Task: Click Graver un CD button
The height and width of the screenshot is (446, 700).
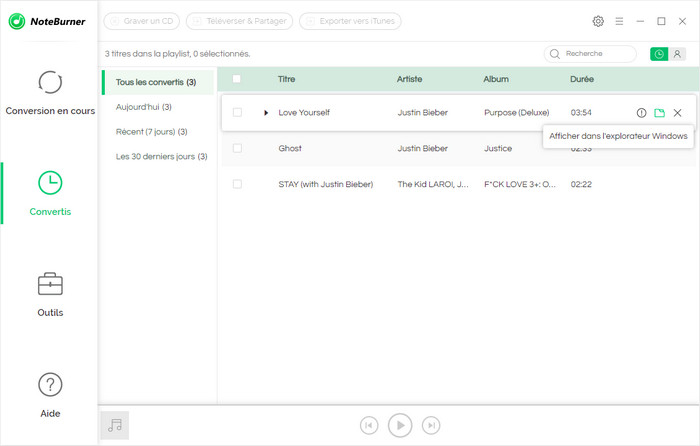Action: [142, 21]
